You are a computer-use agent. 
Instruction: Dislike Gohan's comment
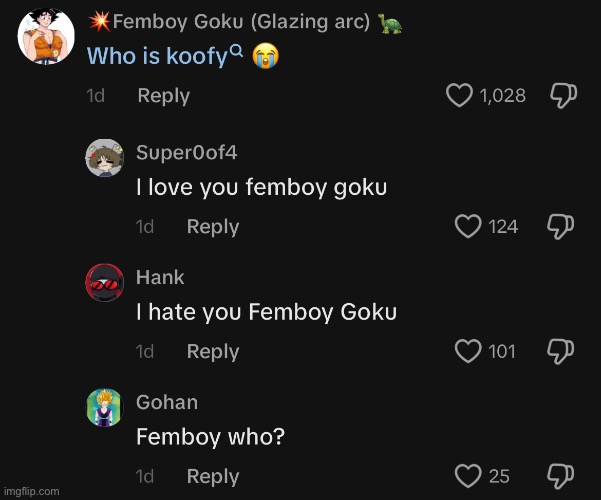coord(559,476)
